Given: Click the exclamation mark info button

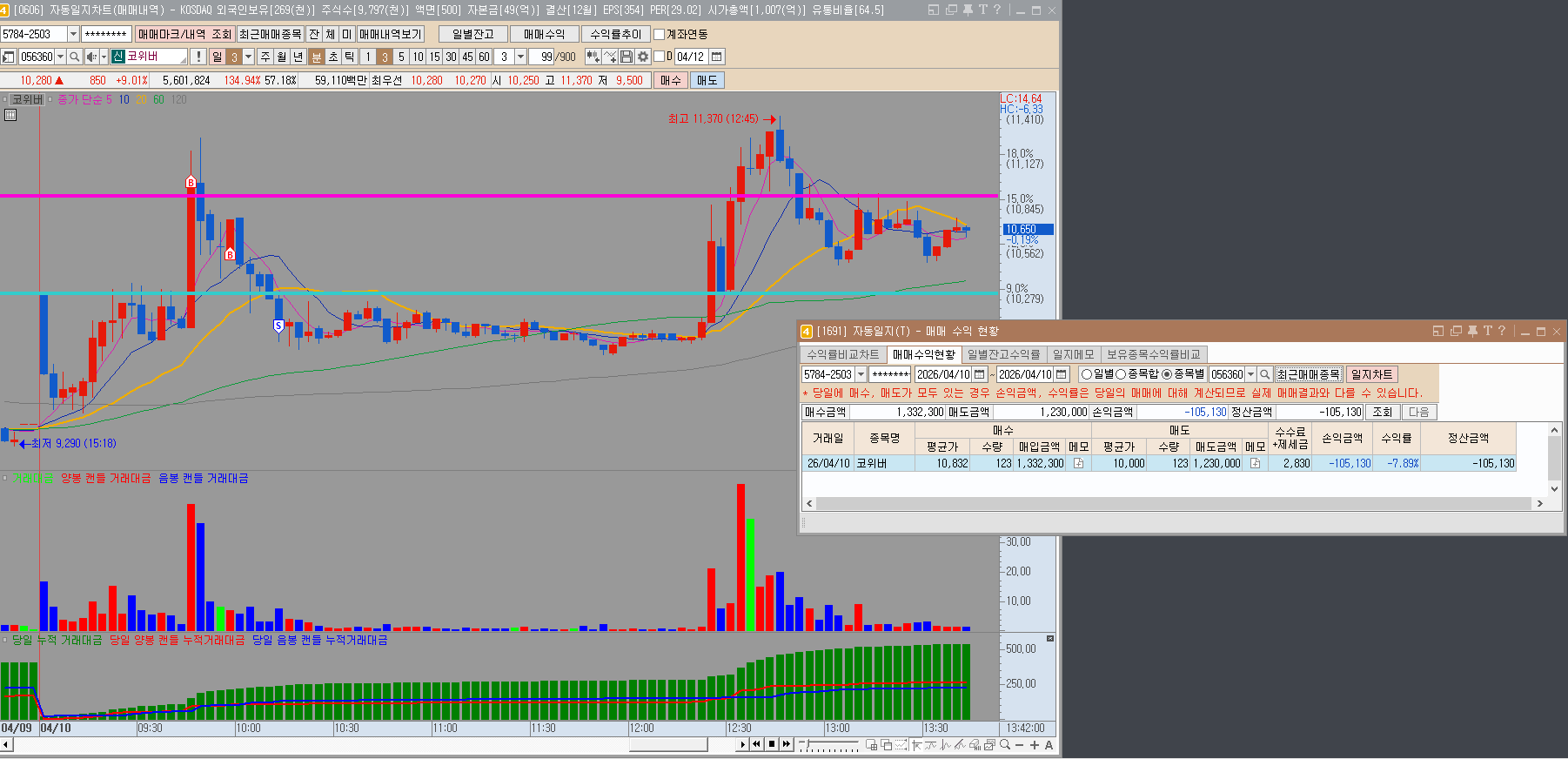Looking at the screenshot, I should (198, 57).
